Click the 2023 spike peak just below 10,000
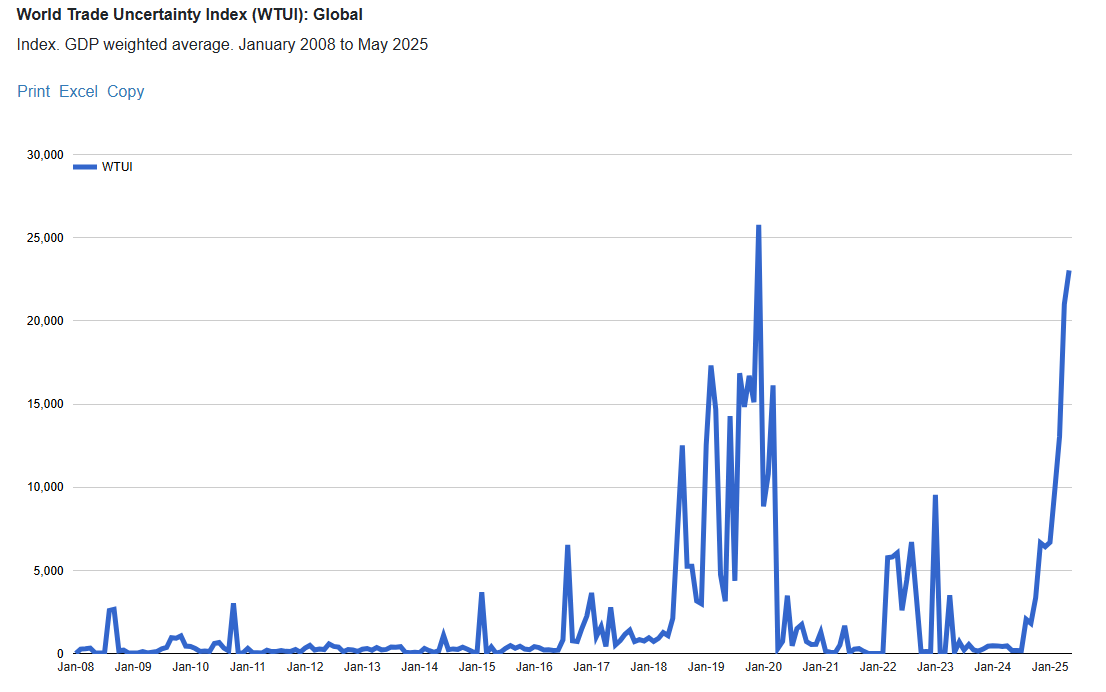 (x=935, y=497)
